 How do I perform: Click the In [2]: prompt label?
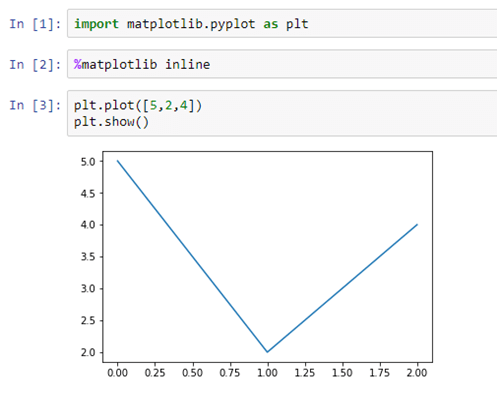coord(35,65)
